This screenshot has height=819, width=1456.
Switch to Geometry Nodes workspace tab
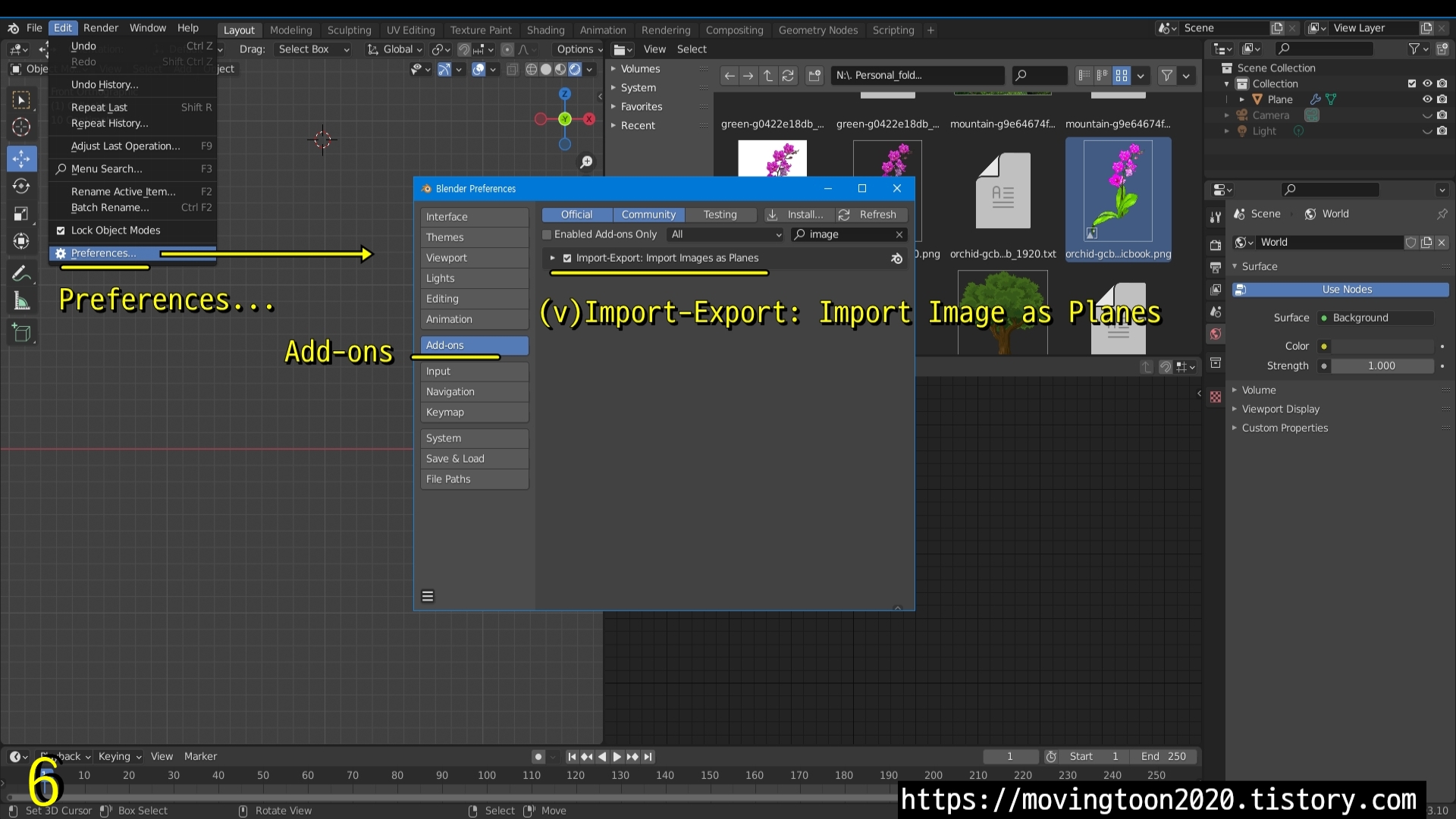pos(817,30)
